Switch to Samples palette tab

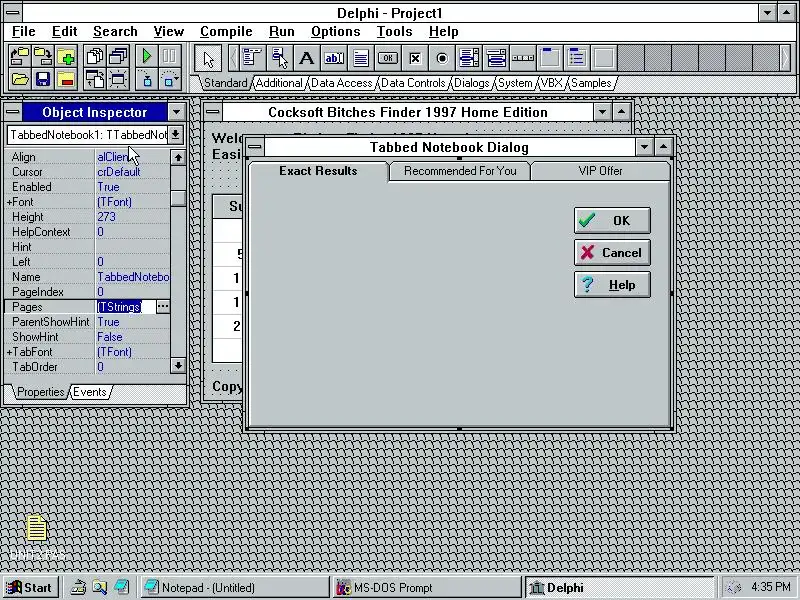[x=591, y=83]
